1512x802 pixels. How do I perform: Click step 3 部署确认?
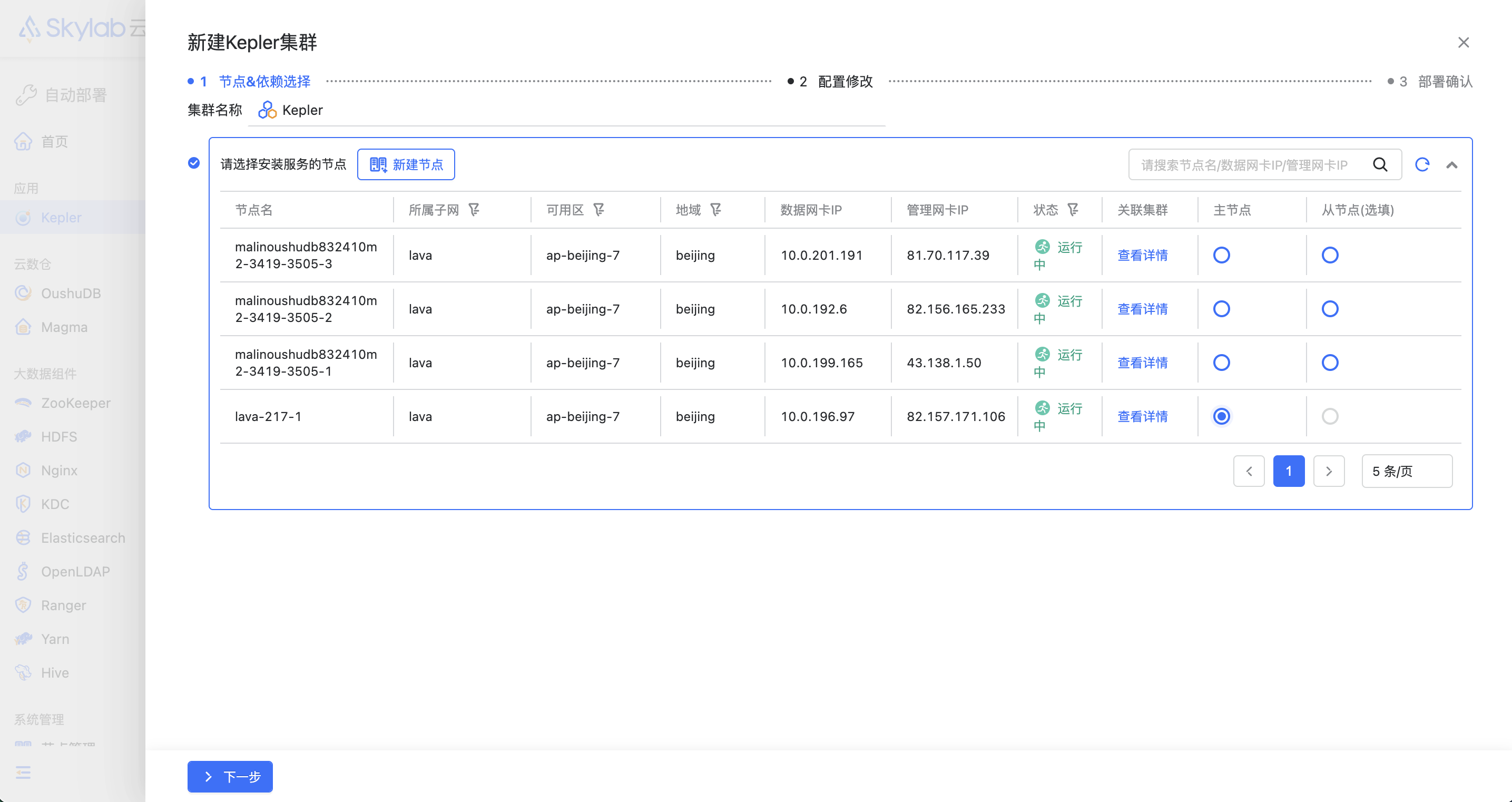pyautogui.click(x=1430, y=81)
